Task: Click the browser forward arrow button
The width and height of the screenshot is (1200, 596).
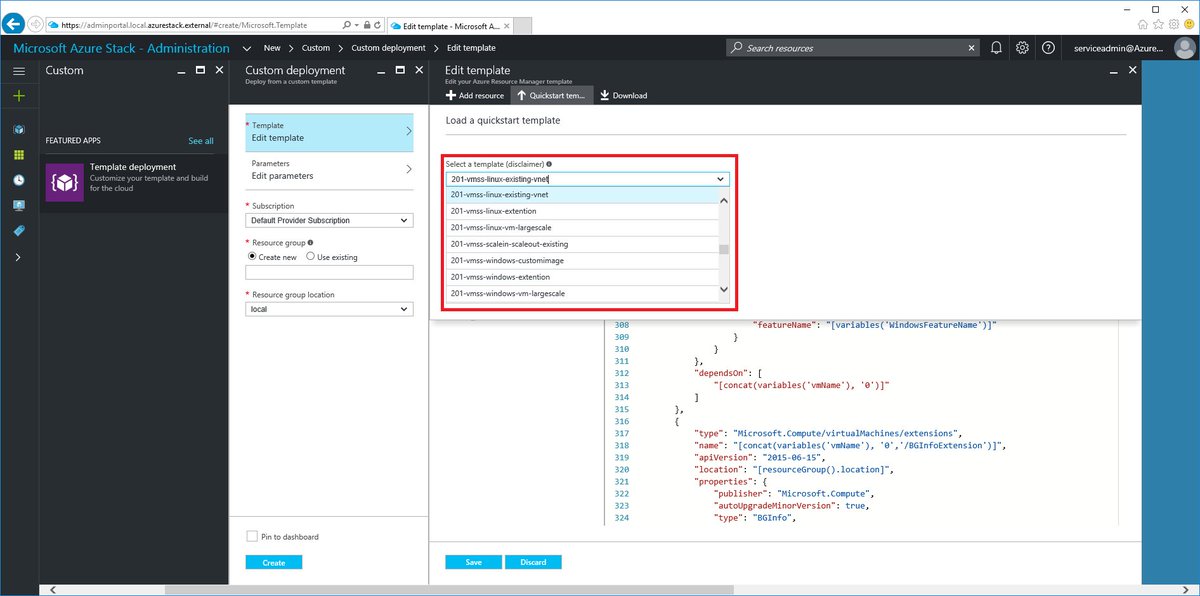Action: (36, 23)
